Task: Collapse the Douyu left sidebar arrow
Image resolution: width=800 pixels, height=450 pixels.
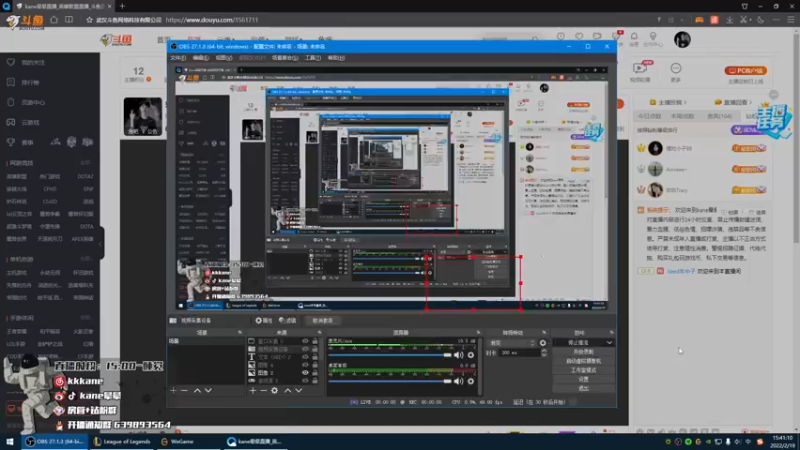Action: tap(101, 243)
